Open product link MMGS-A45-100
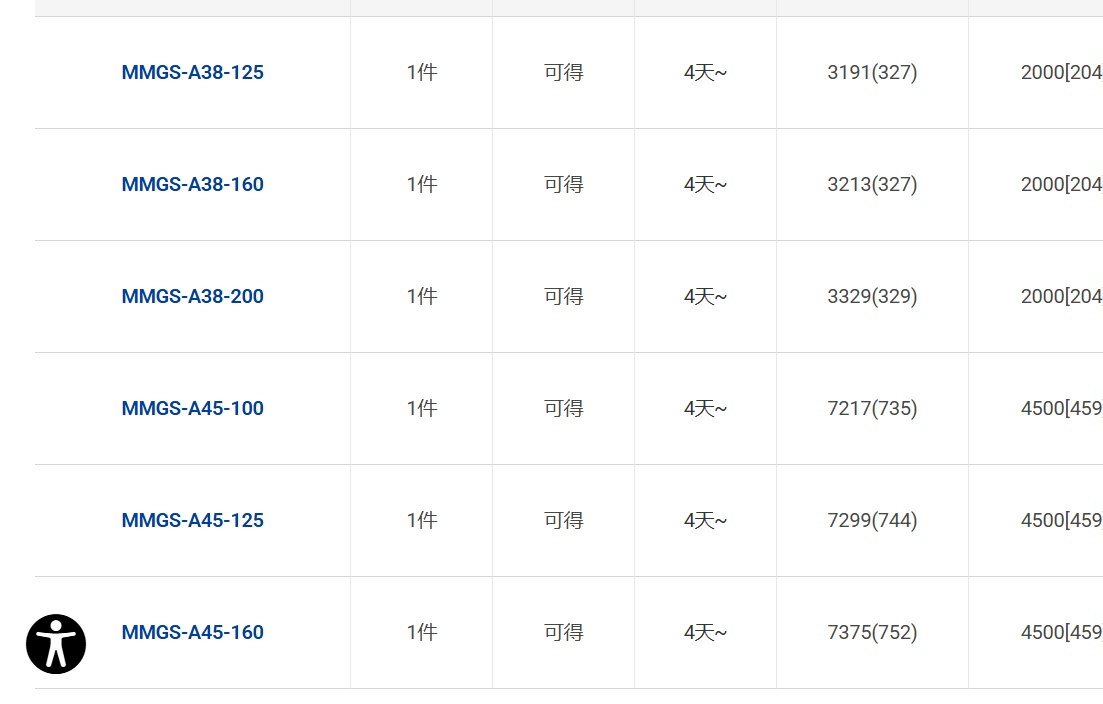Image resolution: width=1103 pixels, height=704 pixels. (192, 408)
